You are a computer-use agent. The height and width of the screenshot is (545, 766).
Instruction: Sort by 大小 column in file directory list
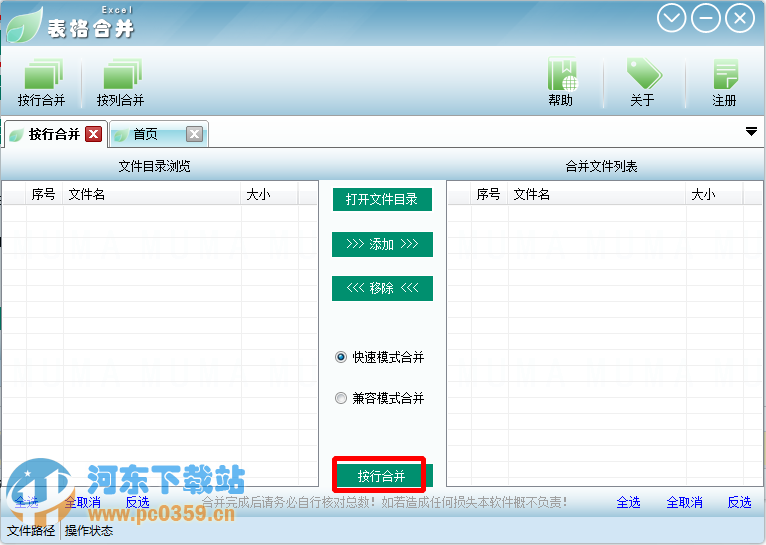(269, 194)
